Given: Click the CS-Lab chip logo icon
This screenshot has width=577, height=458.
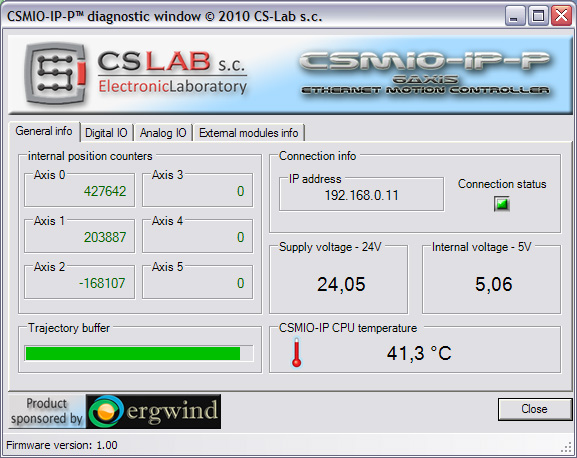Looking at the screenshot, I should pyautogui.click(x=56, y=74).
